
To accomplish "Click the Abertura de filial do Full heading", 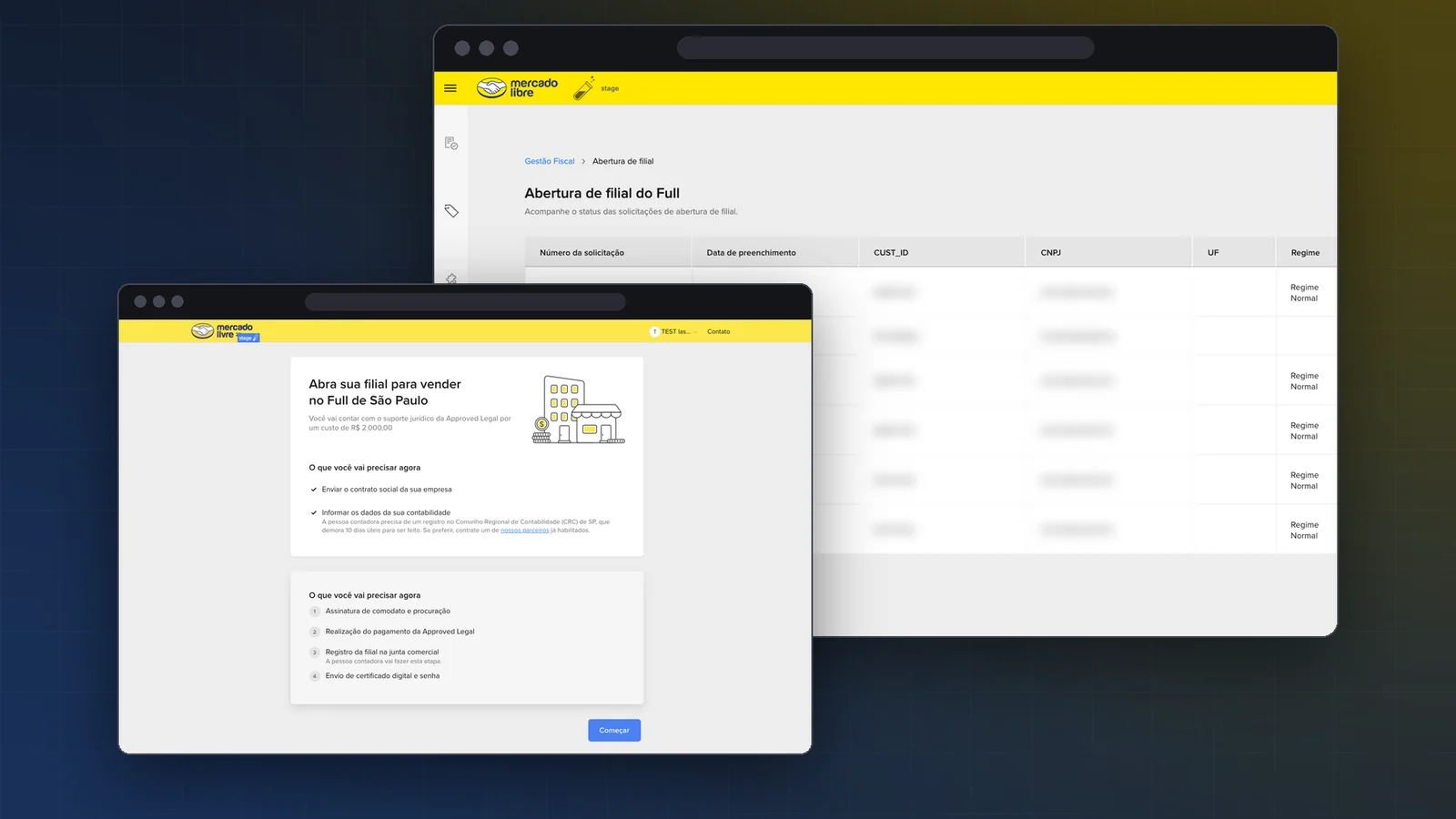I will pos(602,193).
